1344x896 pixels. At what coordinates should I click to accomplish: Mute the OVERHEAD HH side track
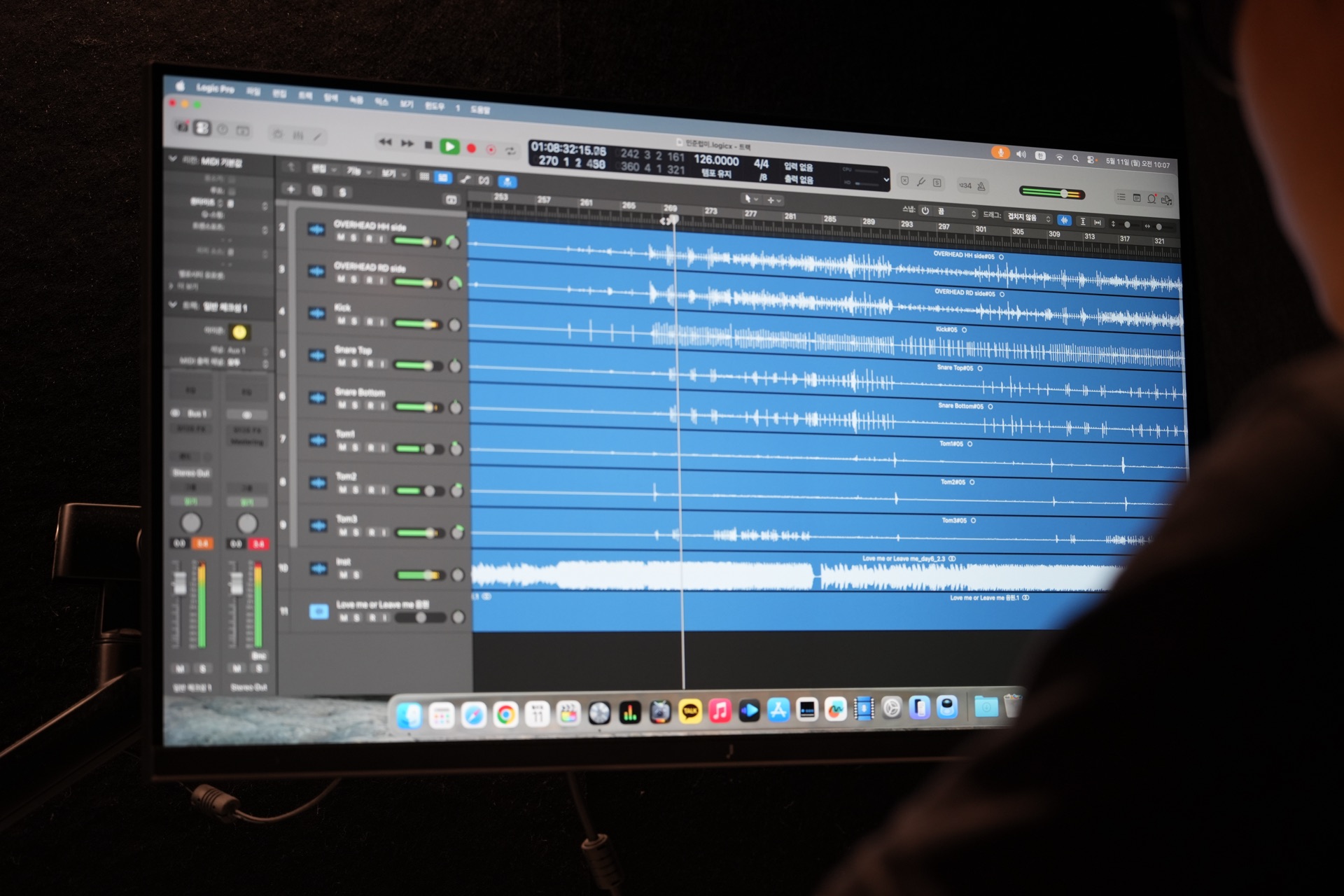click(x=340, y=237)
